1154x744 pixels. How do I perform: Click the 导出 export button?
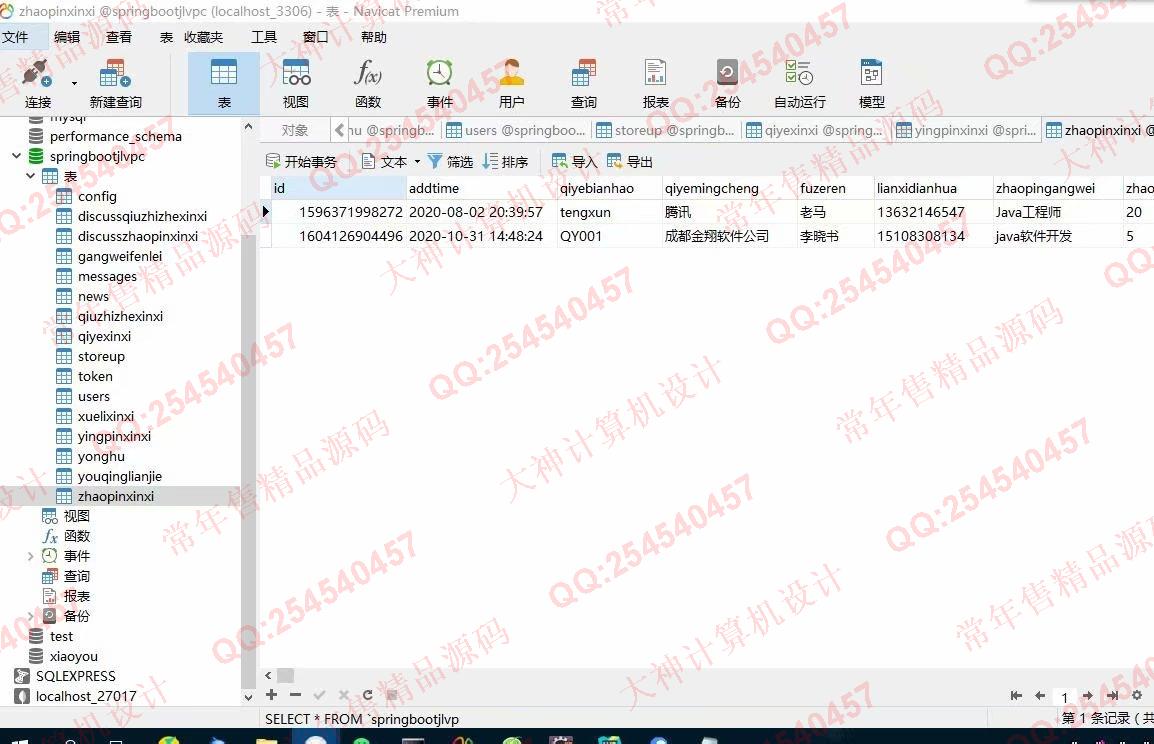[630, 162]
